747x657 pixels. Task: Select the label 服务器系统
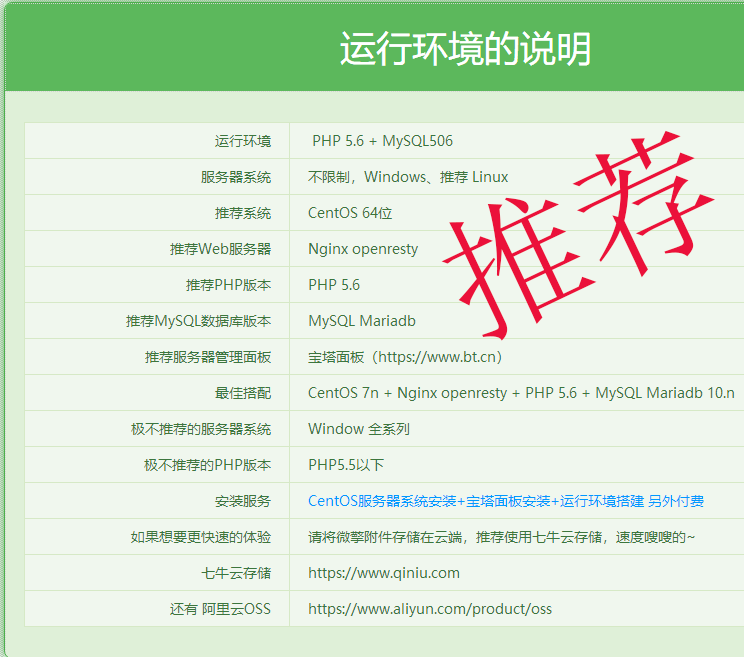pyautogui.click(x=236, y=177)
